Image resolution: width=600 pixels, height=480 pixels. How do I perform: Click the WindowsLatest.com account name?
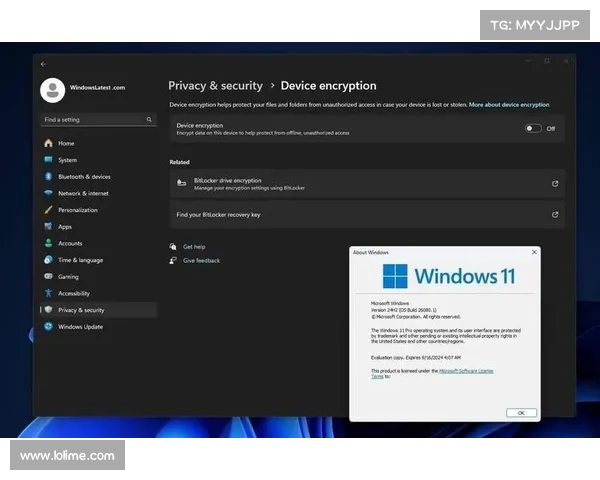click(x=97, y=88)
